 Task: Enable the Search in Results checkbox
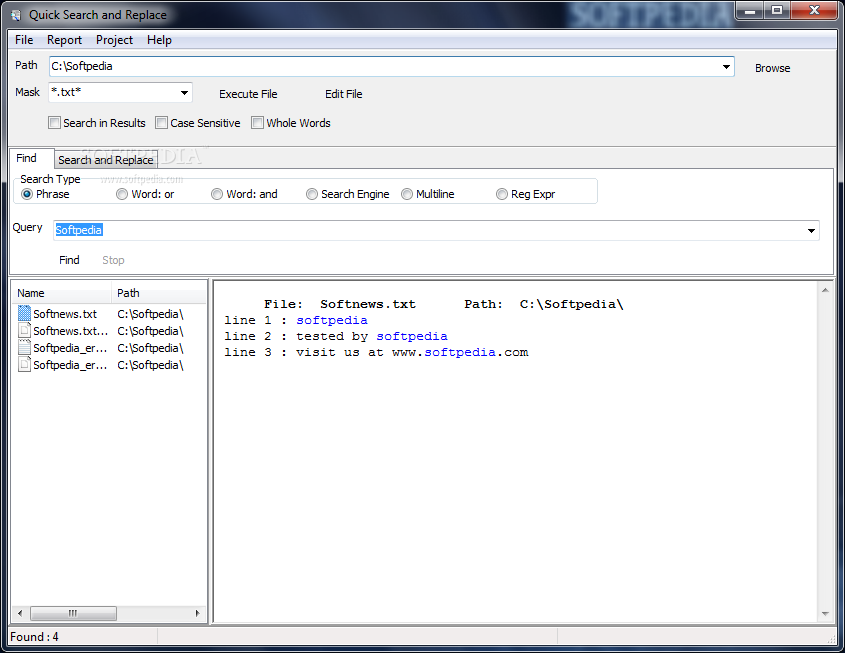click(x=54, y=123)
